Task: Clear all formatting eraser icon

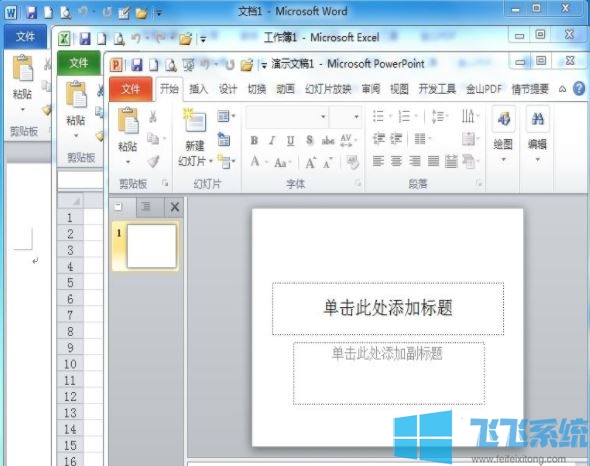Action: (353, 162)
